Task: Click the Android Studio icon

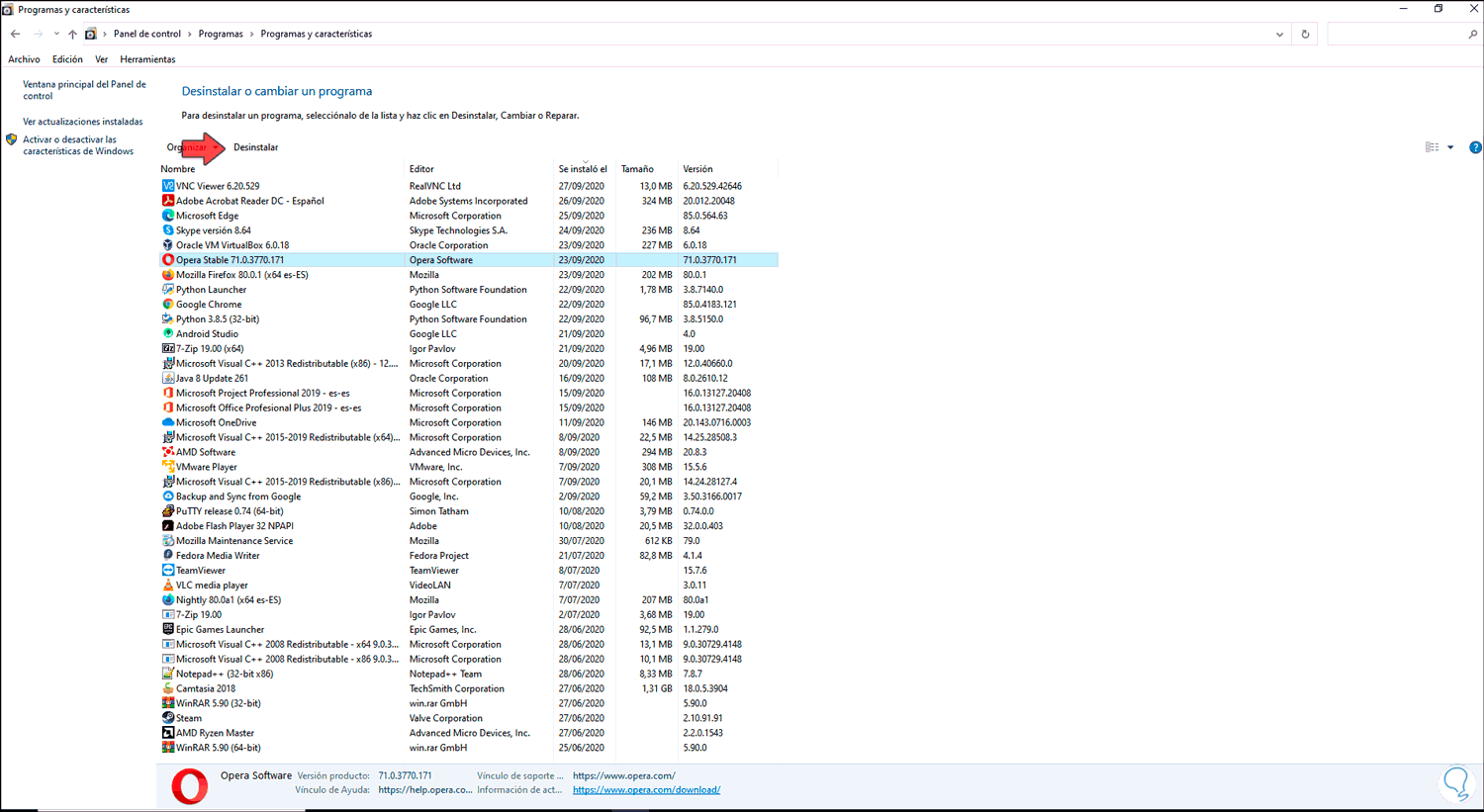Action: (168, 334)
